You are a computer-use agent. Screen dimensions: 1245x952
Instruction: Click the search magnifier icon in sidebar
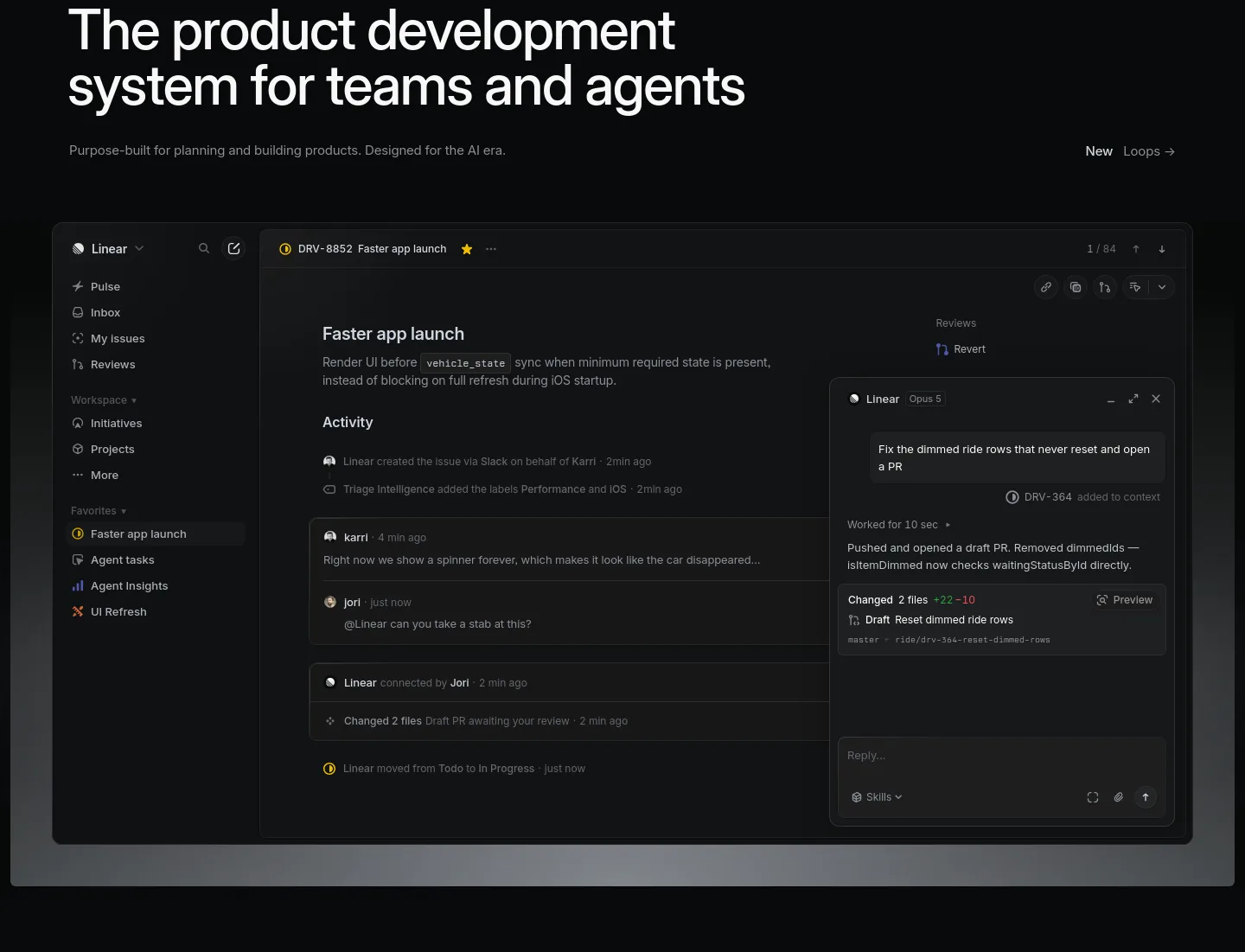click(204, 248)
